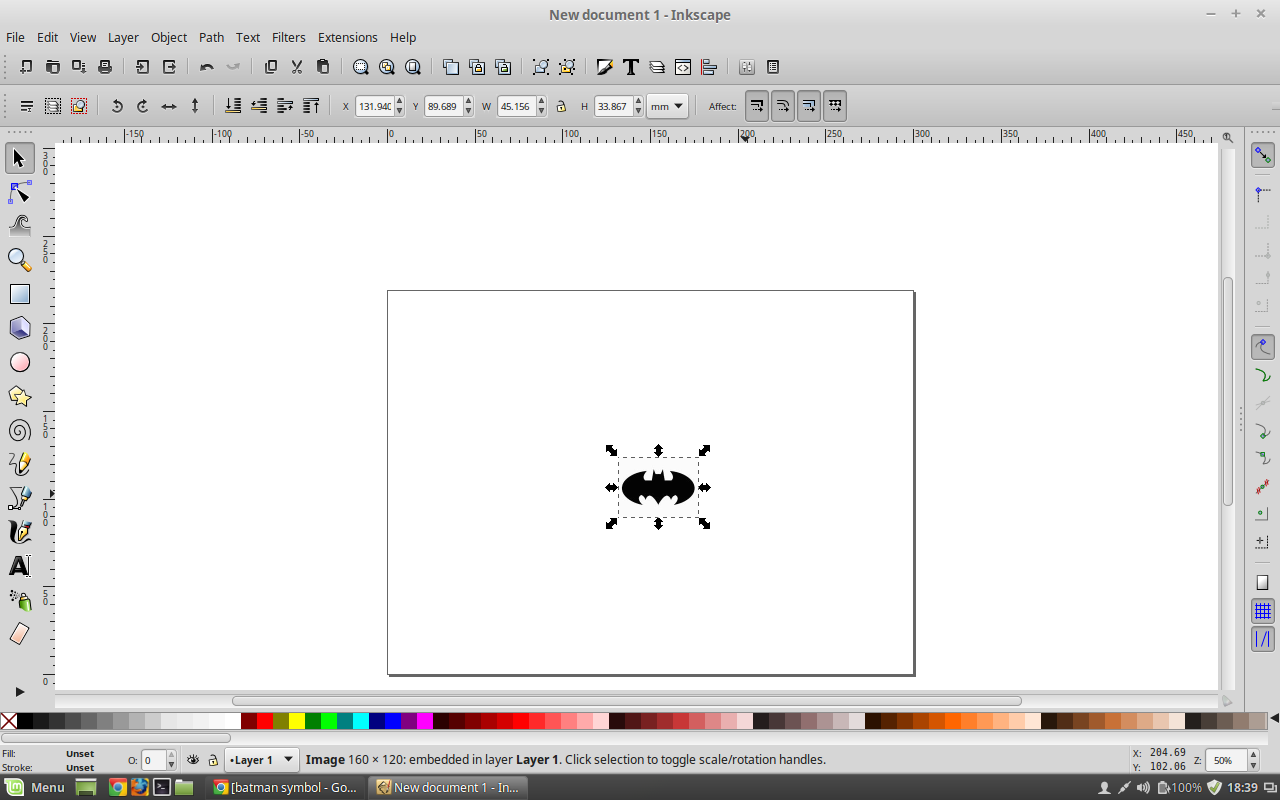The width and height of the screenshot is (1280, 800).
Task: Open the Object menu
Action: tap(169, 37)
